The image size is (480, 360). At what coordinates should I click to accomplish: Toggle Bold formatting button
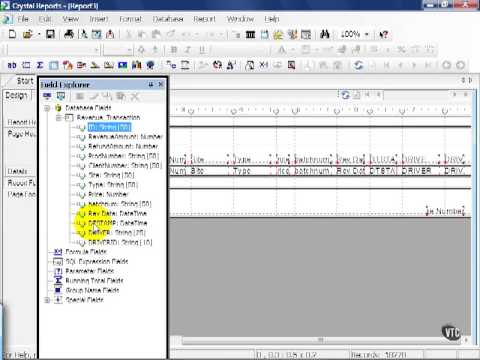pyautogui.click(x=174, y=50)
